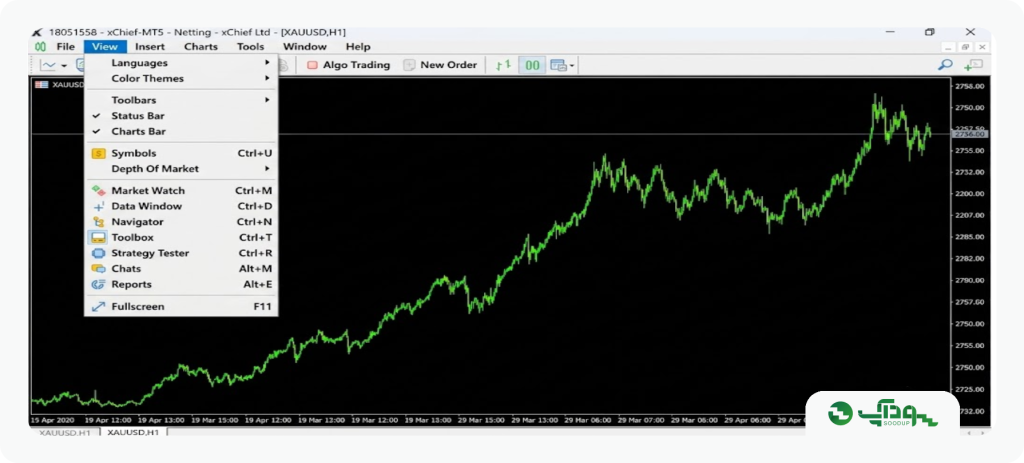Expand the Color Themes submenu
The width and height of the screenshot is (1024, 463).
182,79
